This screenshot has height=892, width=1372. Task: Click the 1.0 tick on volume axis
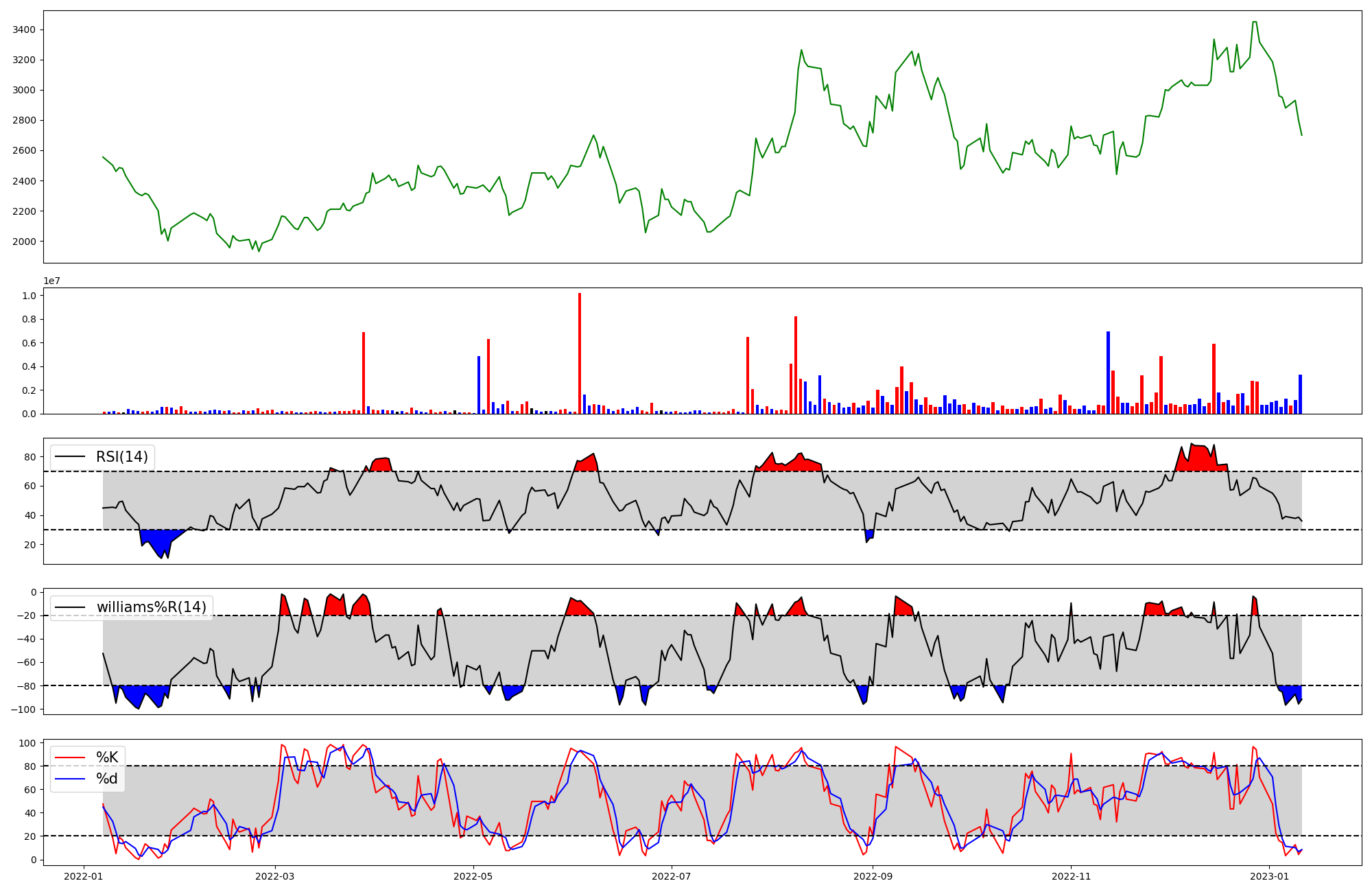[x=29, y=296]
